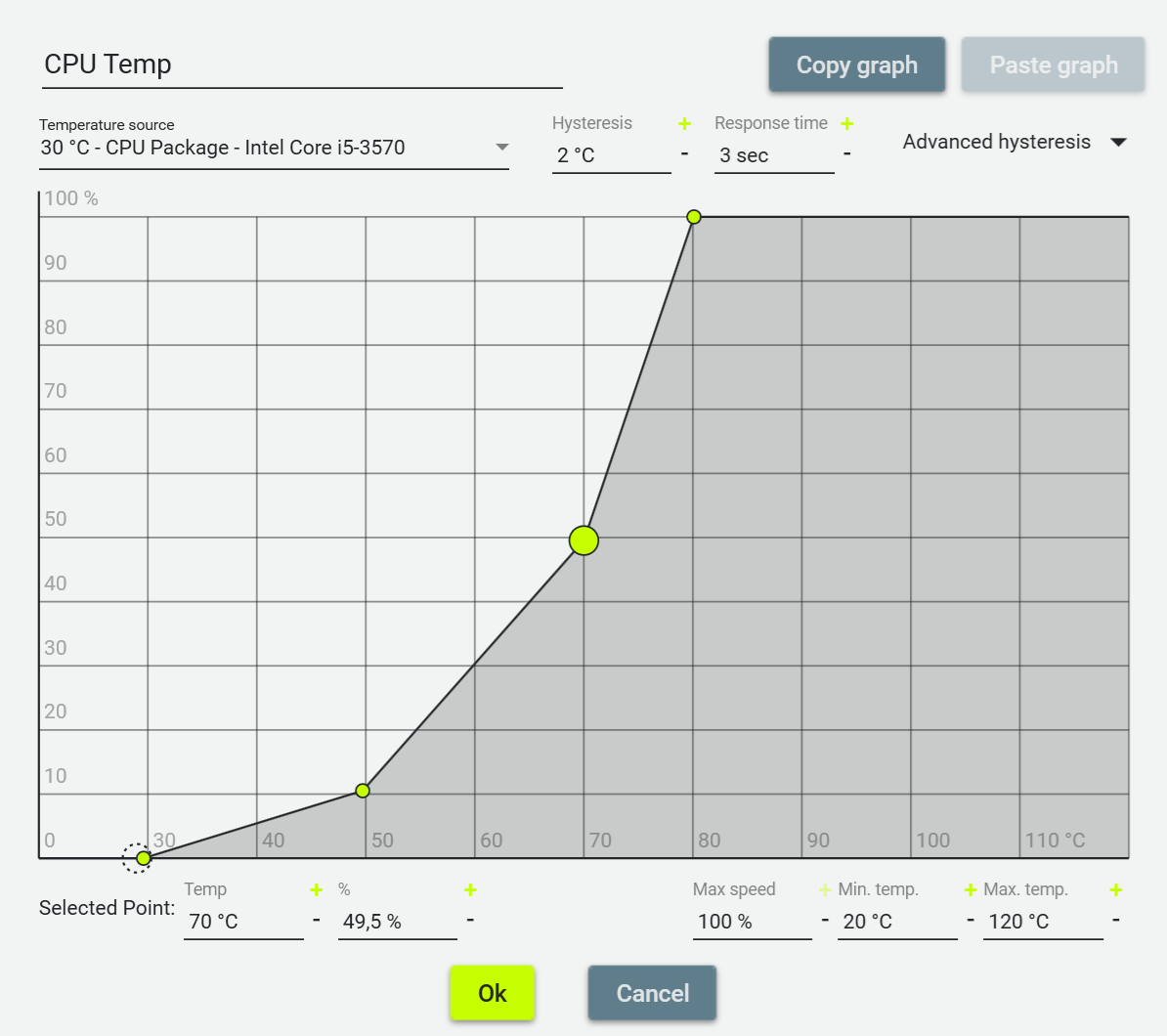Increase selected point percent with plus
The image size is (1167, 1036).
coord(470,889)
